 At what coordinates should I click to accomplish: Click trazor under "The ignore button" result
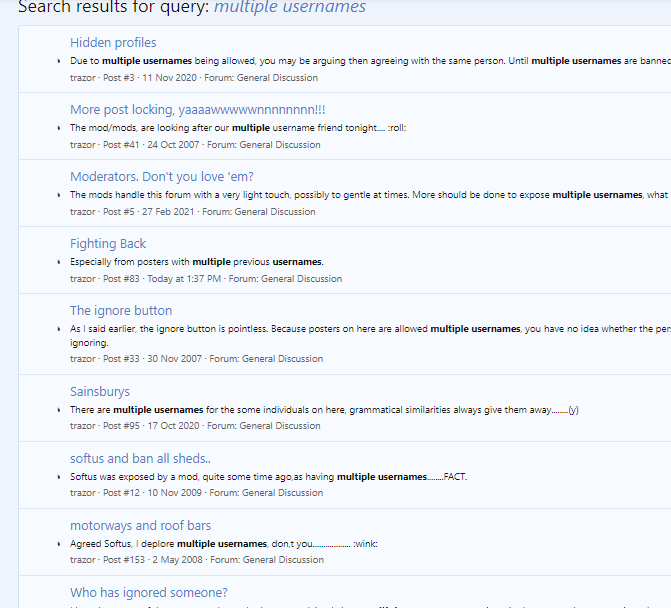(x=83, y=359)
